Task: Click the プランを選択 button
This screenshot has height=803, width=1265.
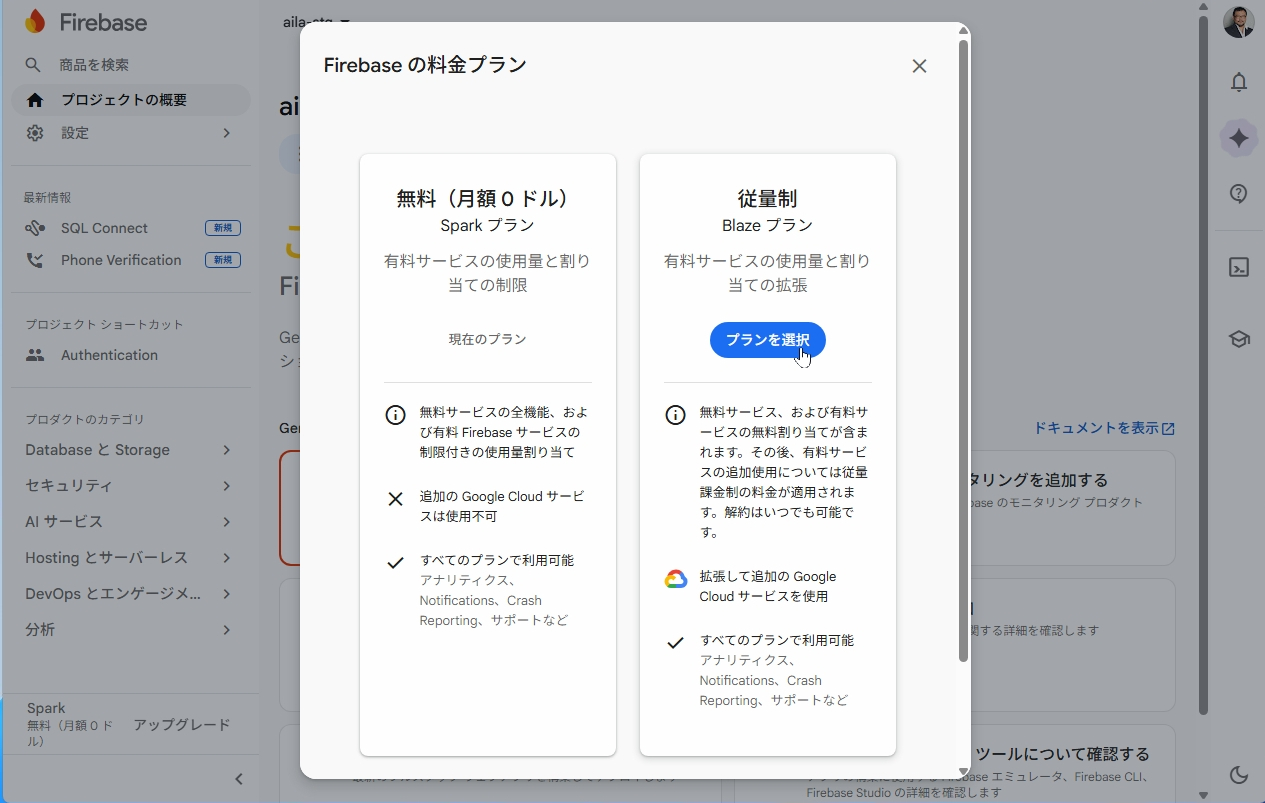Action: (x=768, y=340)
